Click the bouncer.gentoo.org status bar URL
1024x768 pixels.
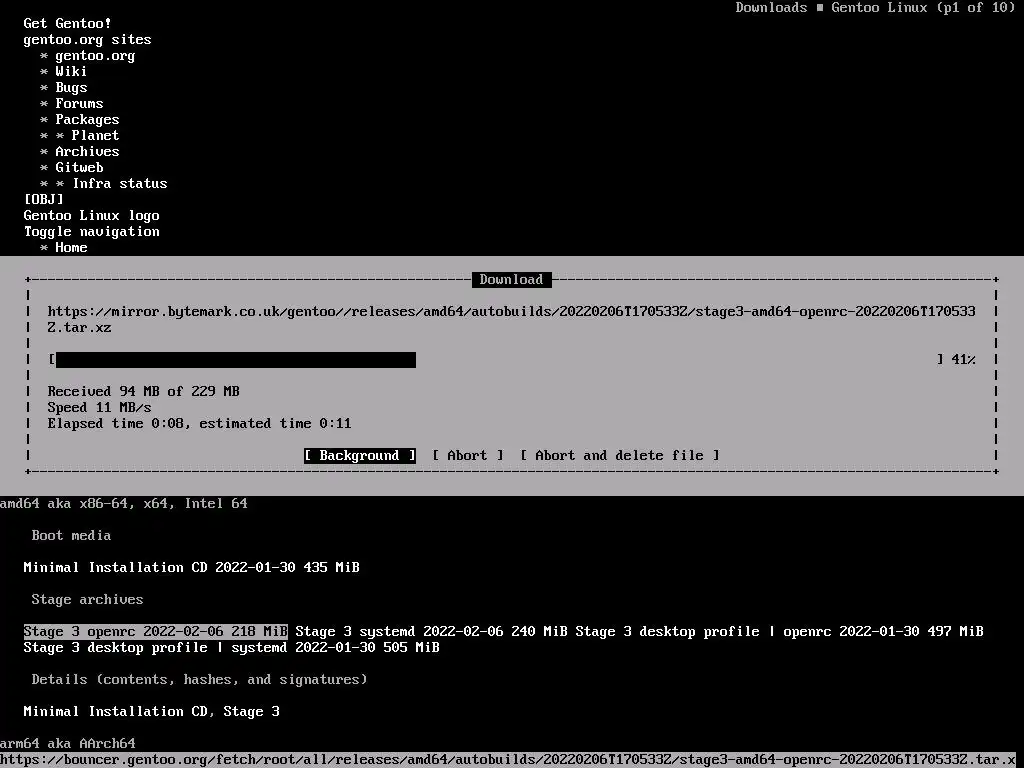pos(508,760)
